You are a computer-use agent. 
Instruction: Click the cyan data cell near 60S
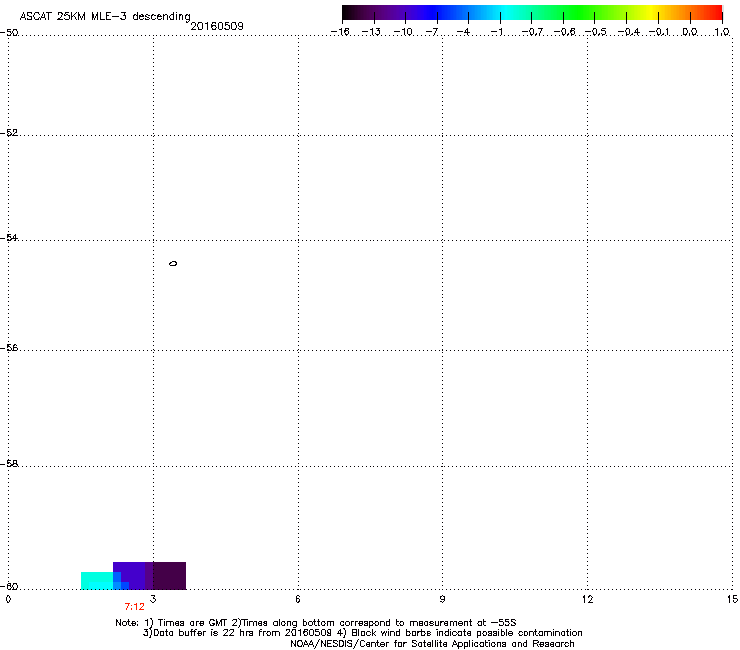(x=97, y=581)
